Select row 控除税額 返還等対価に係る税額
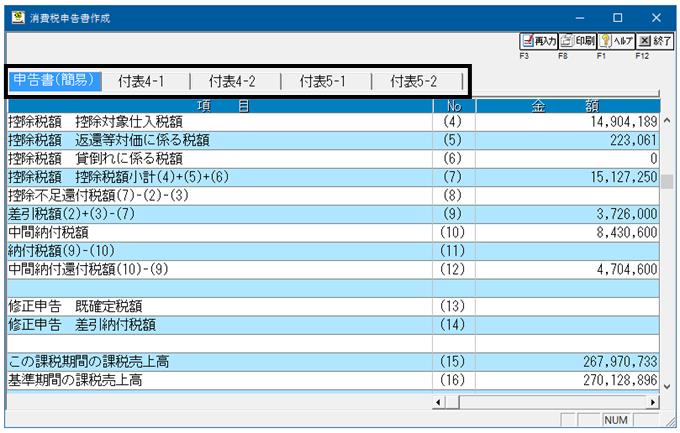The height and width of the screenshot is (433, 680). coord(334,140)
